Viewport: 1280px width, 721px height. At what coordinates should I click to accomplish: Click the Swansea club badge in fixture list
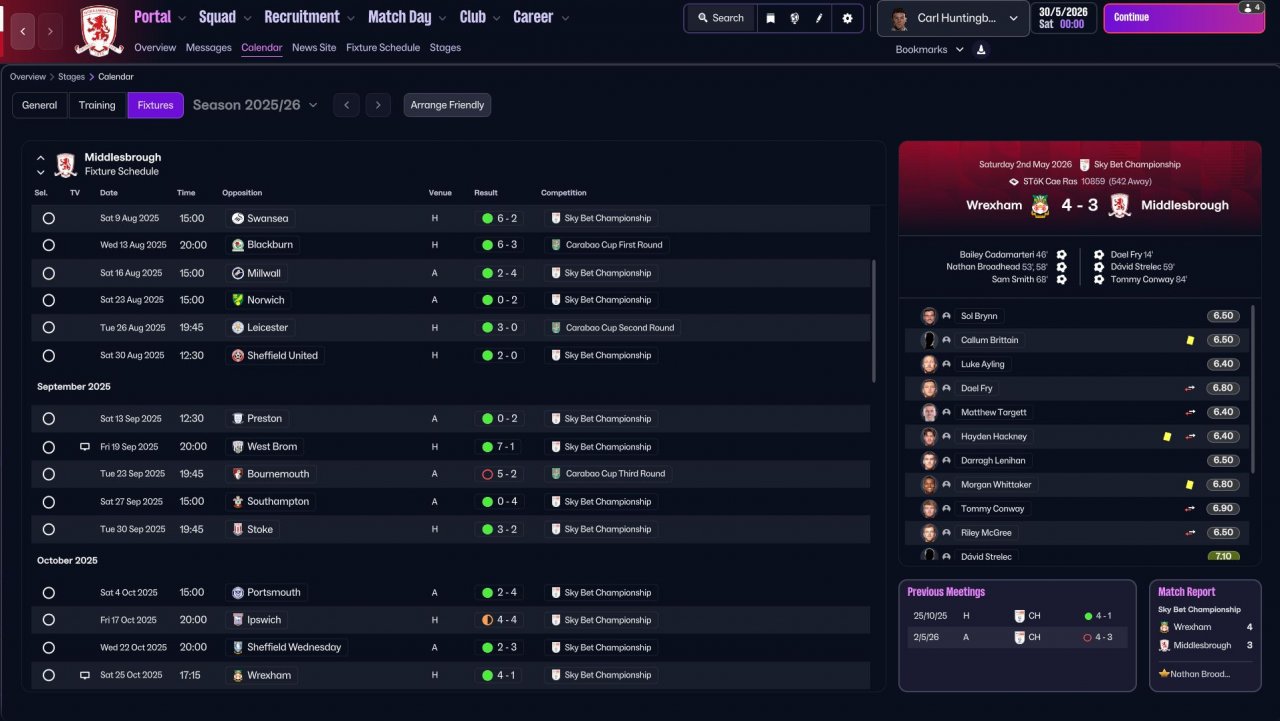pos(238,218)
